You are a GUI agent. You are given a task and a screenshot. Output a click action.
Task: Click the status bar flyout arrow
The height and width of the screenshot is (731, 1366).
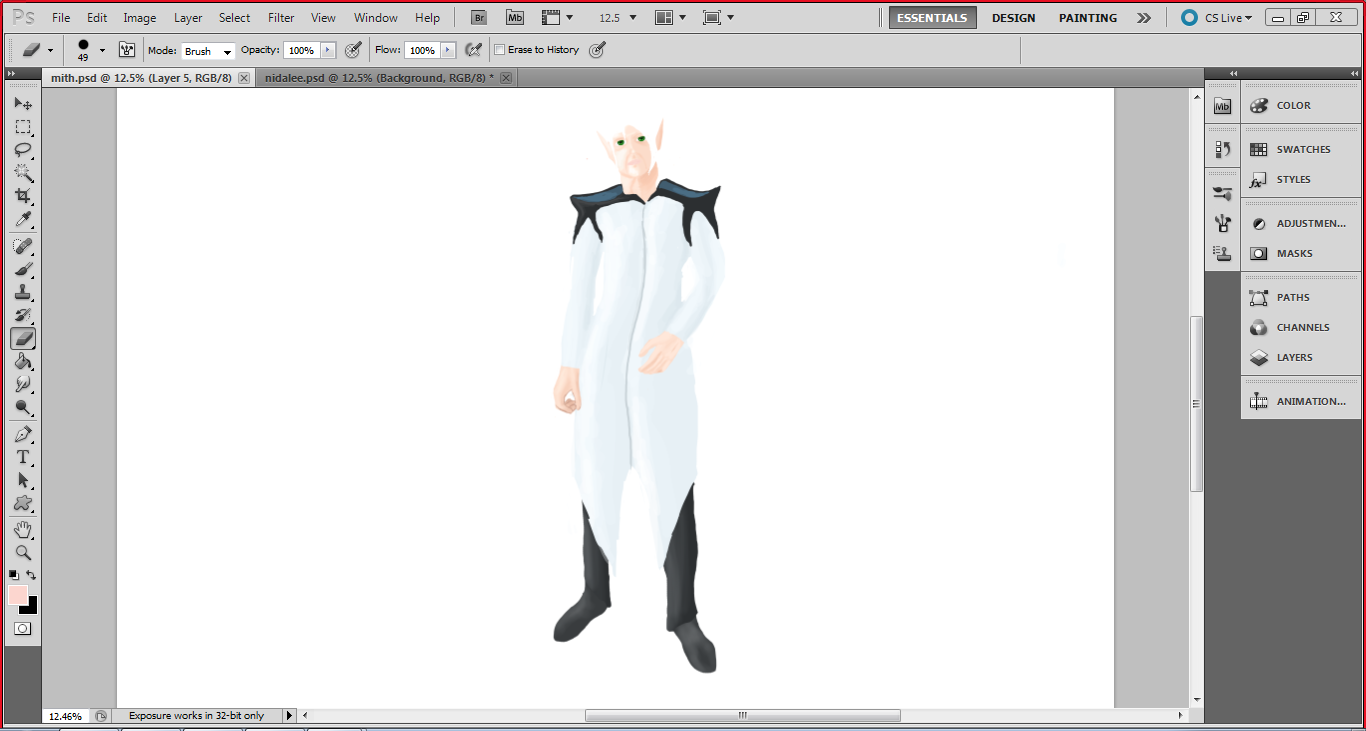pos(290,716)
